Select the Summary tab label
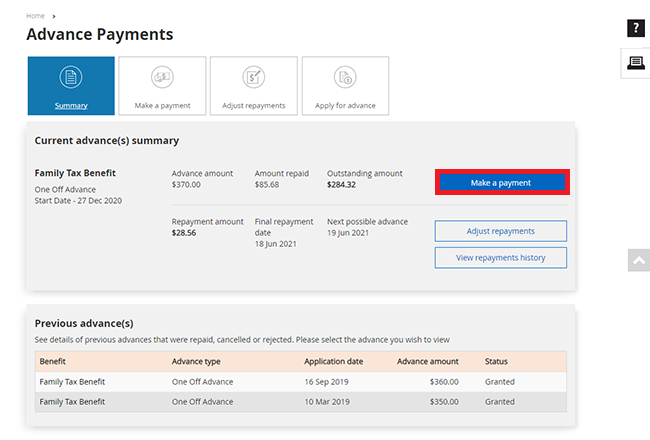 70,105
